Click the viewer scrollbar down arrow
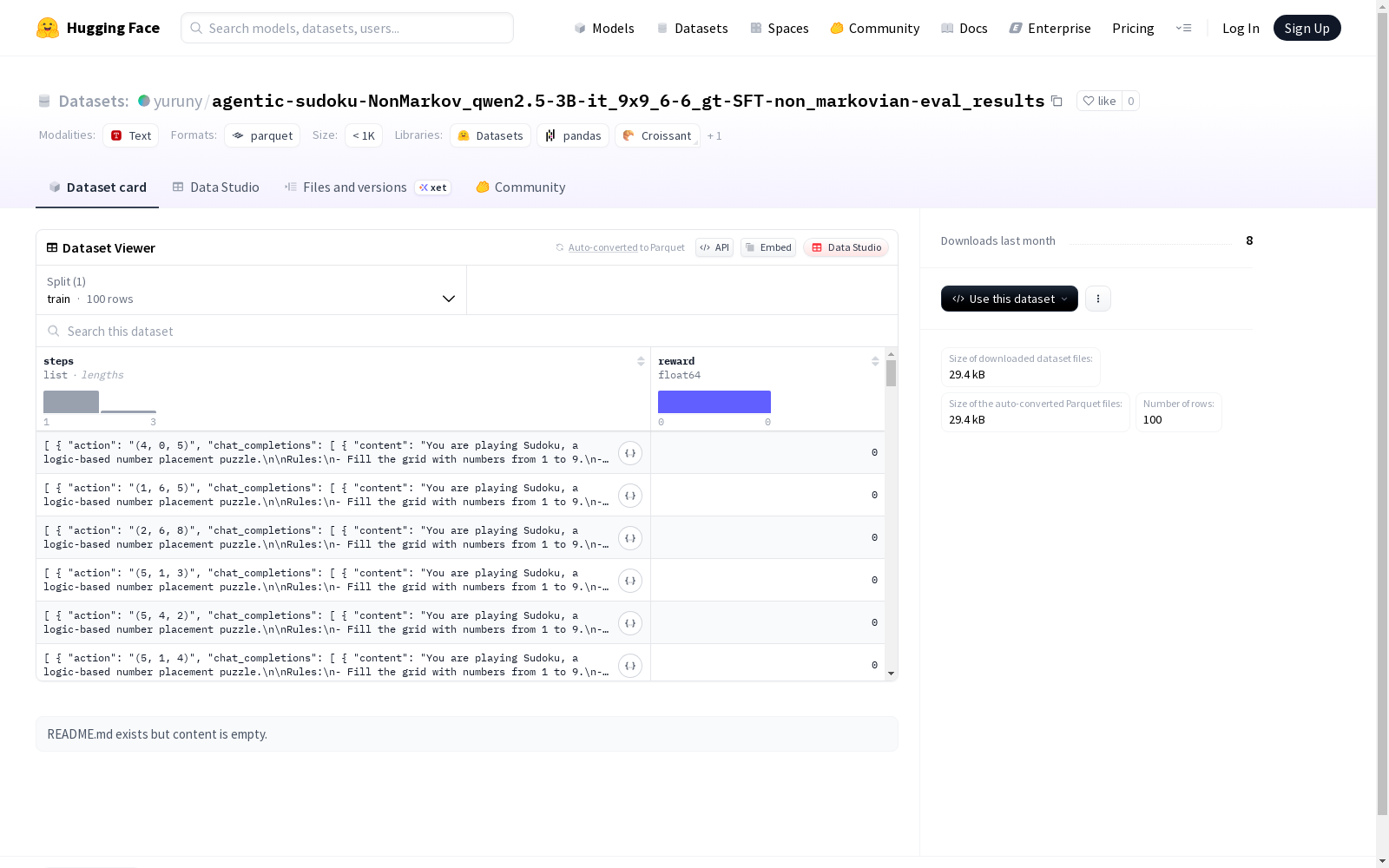This screenshot has width=1389, height=868. click(891, 674)
